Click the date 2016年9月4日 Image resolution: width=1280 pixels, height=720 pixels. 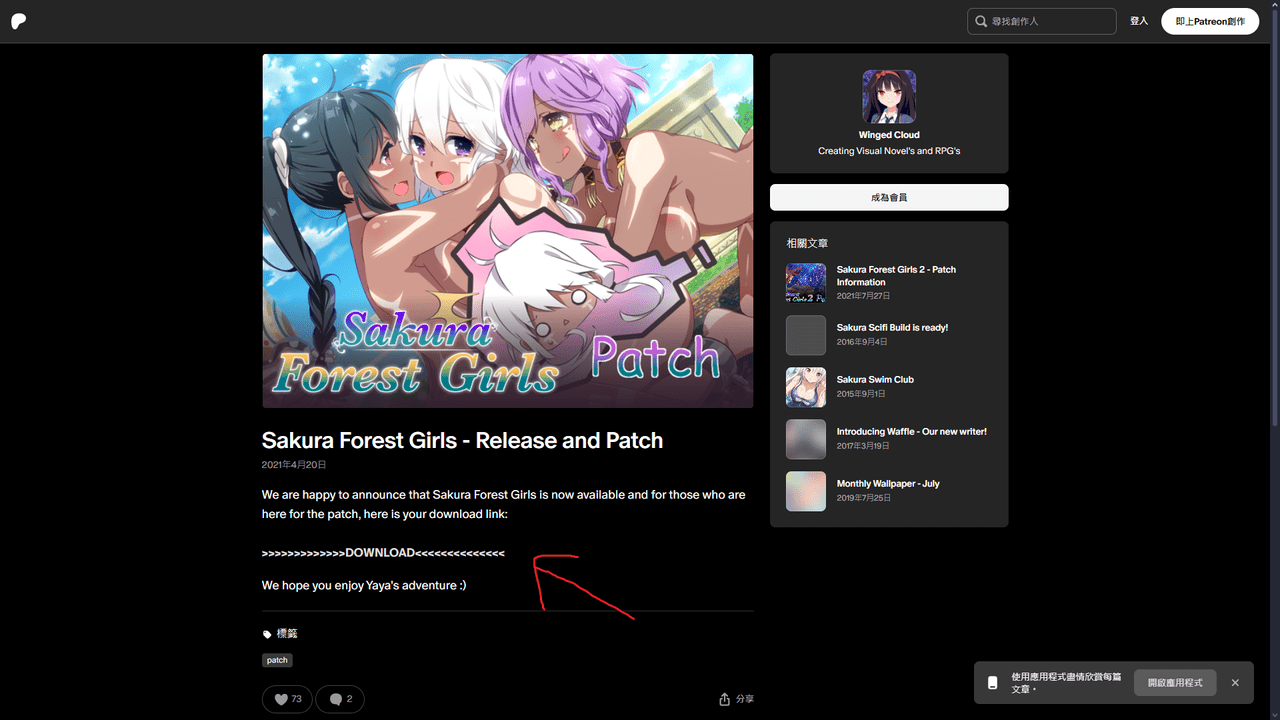861,342
